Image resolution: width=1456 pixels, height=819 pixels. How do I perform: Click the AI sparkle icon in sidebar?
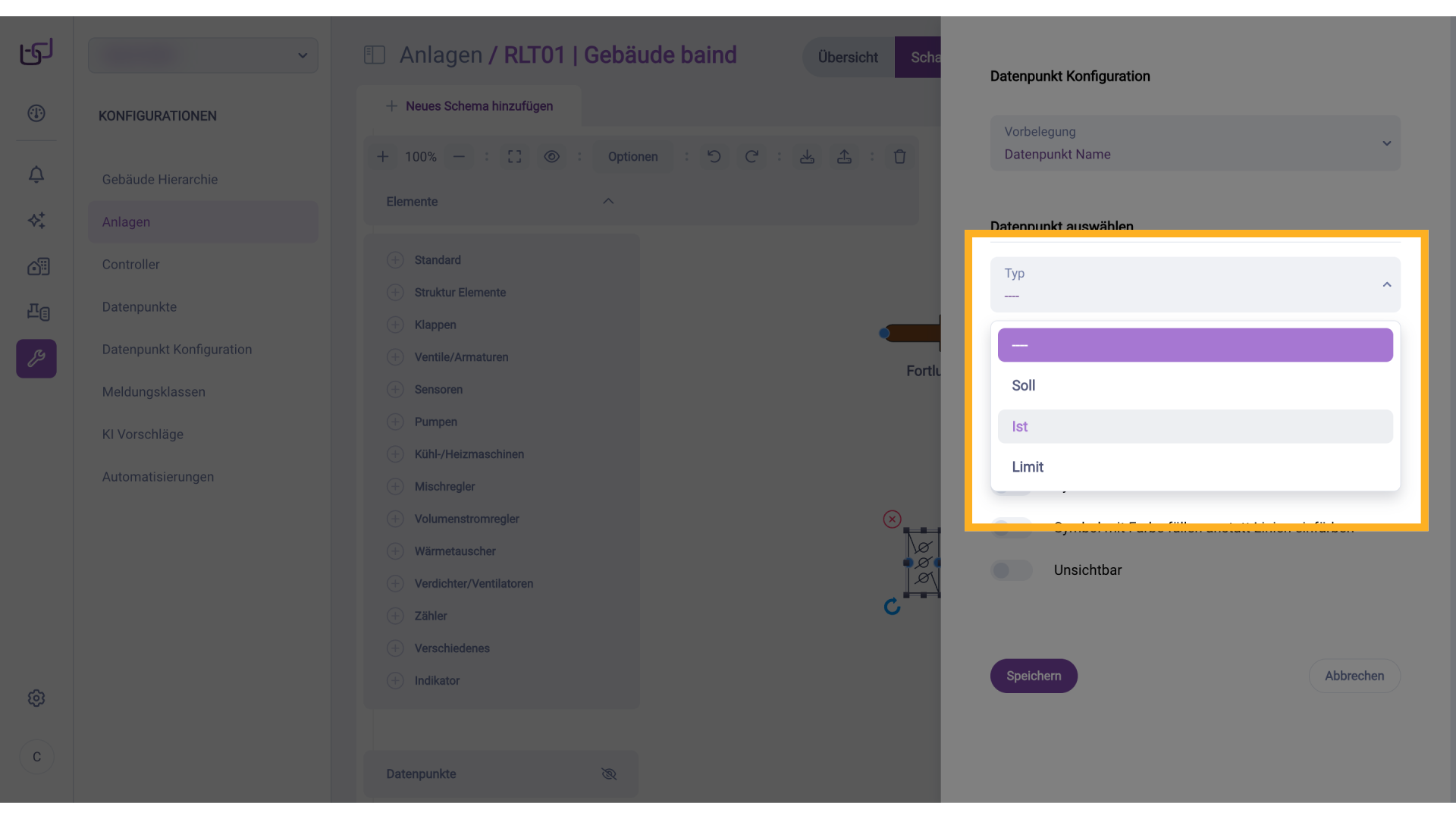point(36,221)
